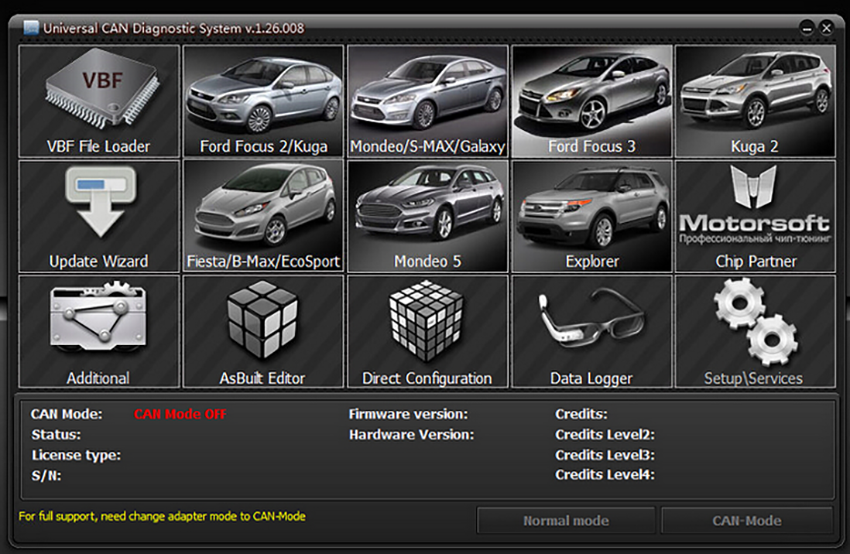Launch the AsBuilt Editor
The image size is (850, 554).
(263, 332)
